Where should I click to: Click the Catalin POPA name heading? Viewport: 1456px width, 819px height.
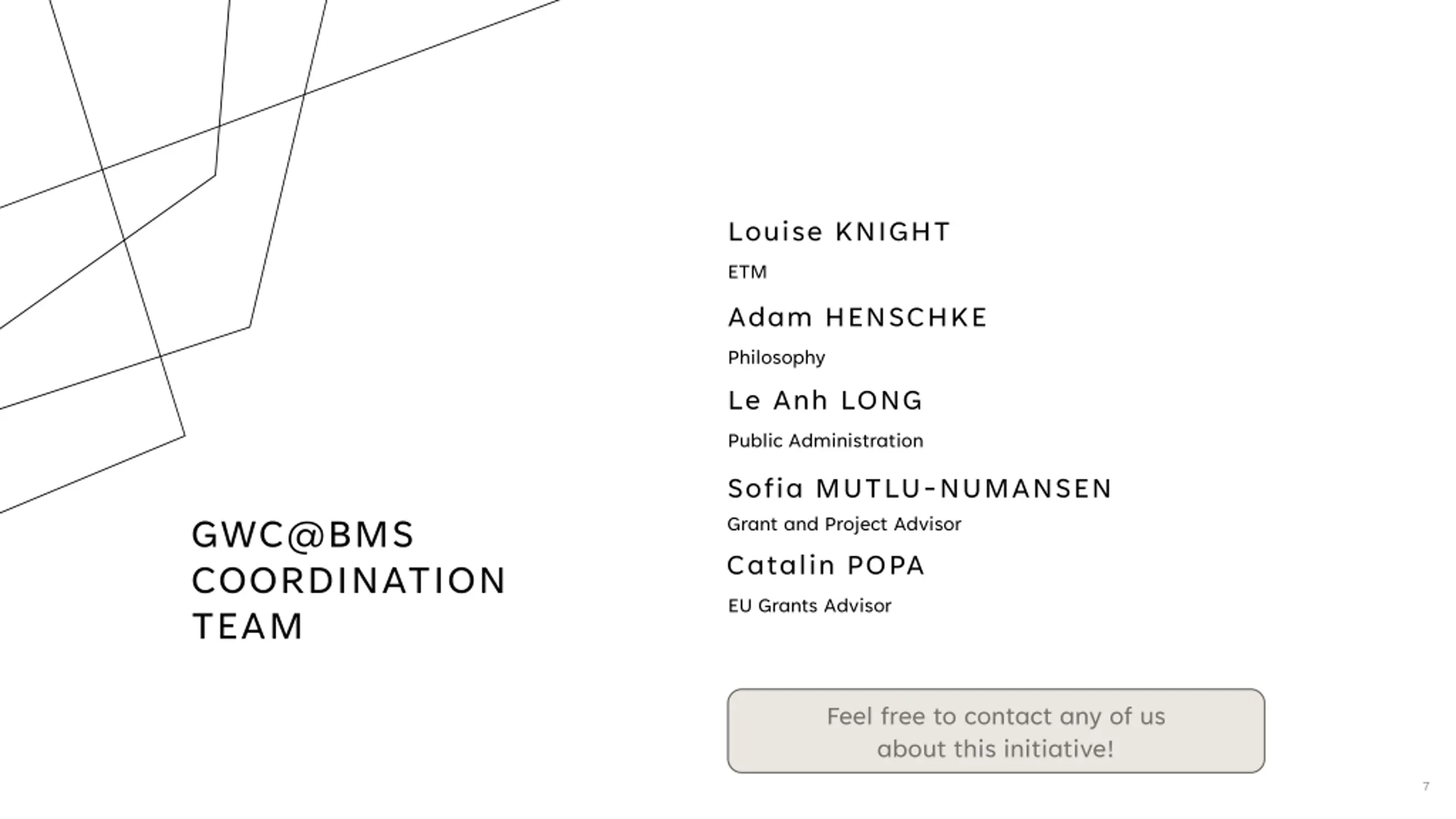[826, 565]
